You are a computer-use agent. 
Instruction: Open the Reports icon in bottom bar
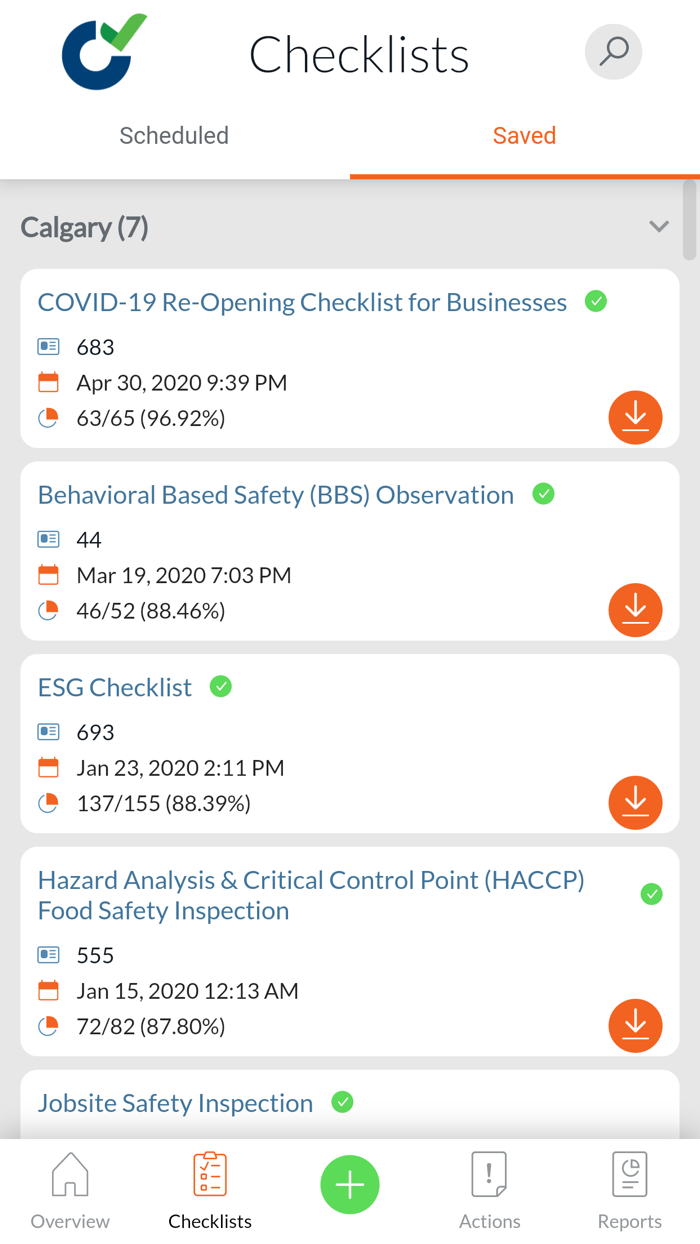tap(629, 1190)
